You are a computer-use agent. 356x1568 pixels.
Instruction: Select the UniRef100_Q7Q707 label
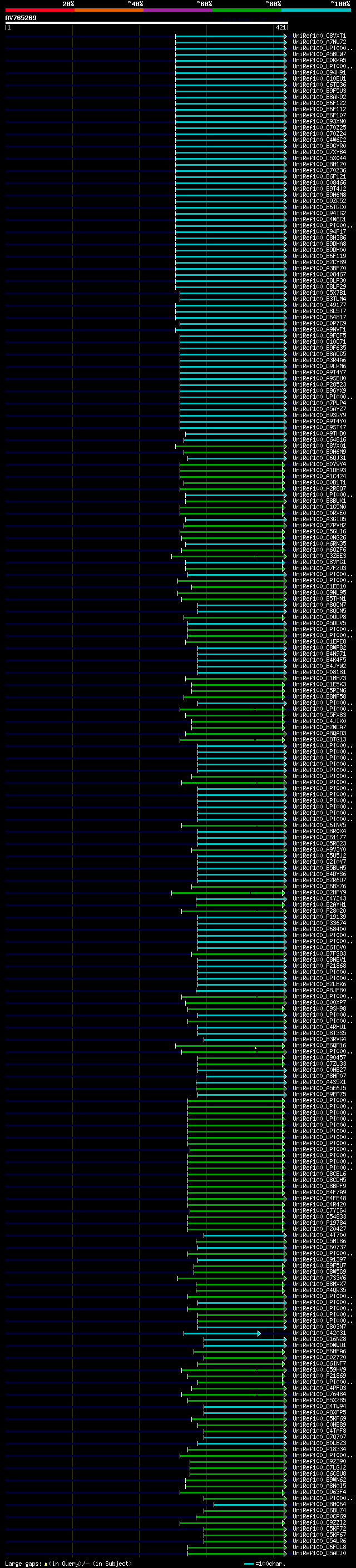319,1437
